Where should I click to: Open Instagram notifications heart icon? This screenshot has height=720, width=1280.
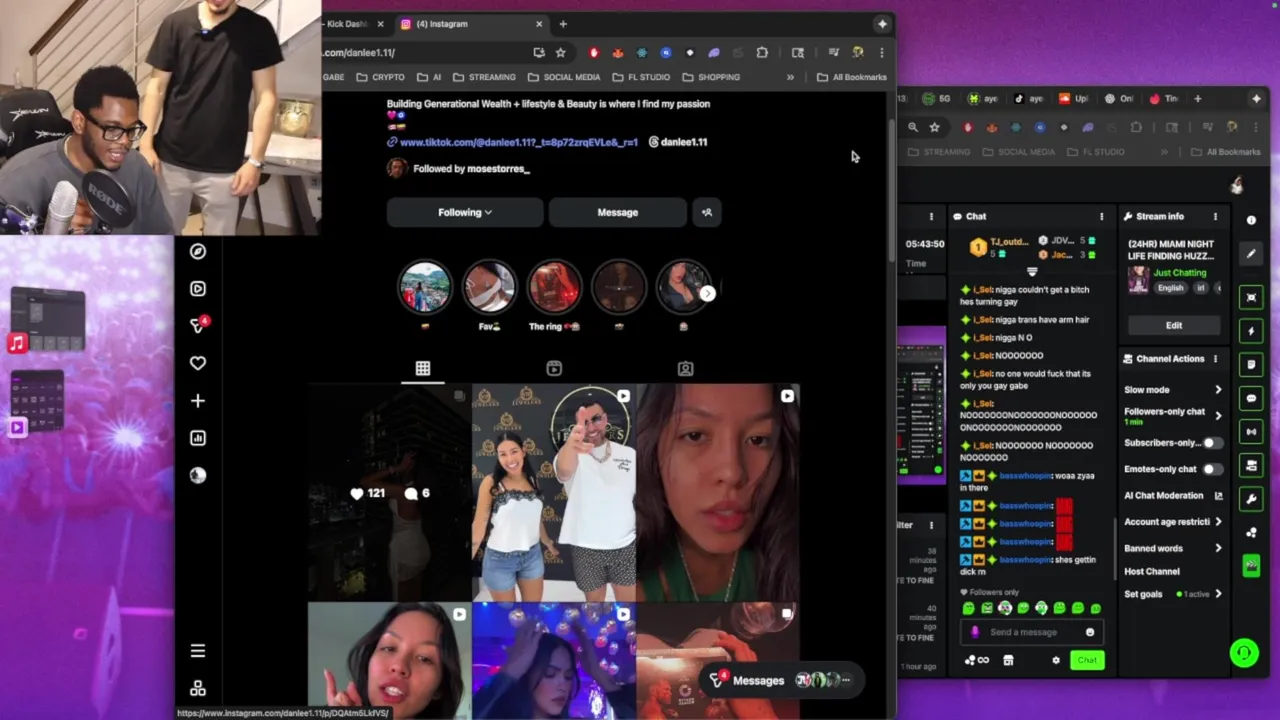(198, 363)
